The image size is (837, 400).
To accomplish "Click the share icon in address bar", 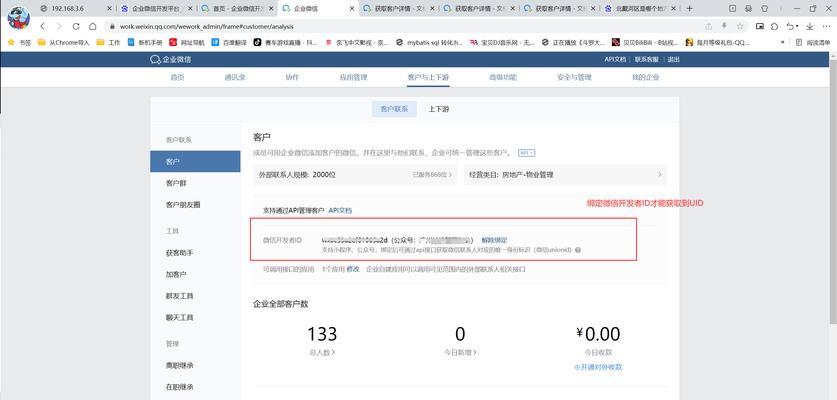I will 708,26.
